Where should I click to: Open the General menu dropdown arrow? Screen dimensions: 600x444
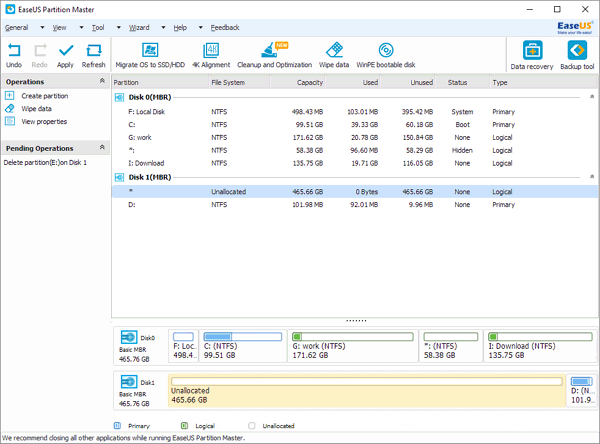pos(42,28)
